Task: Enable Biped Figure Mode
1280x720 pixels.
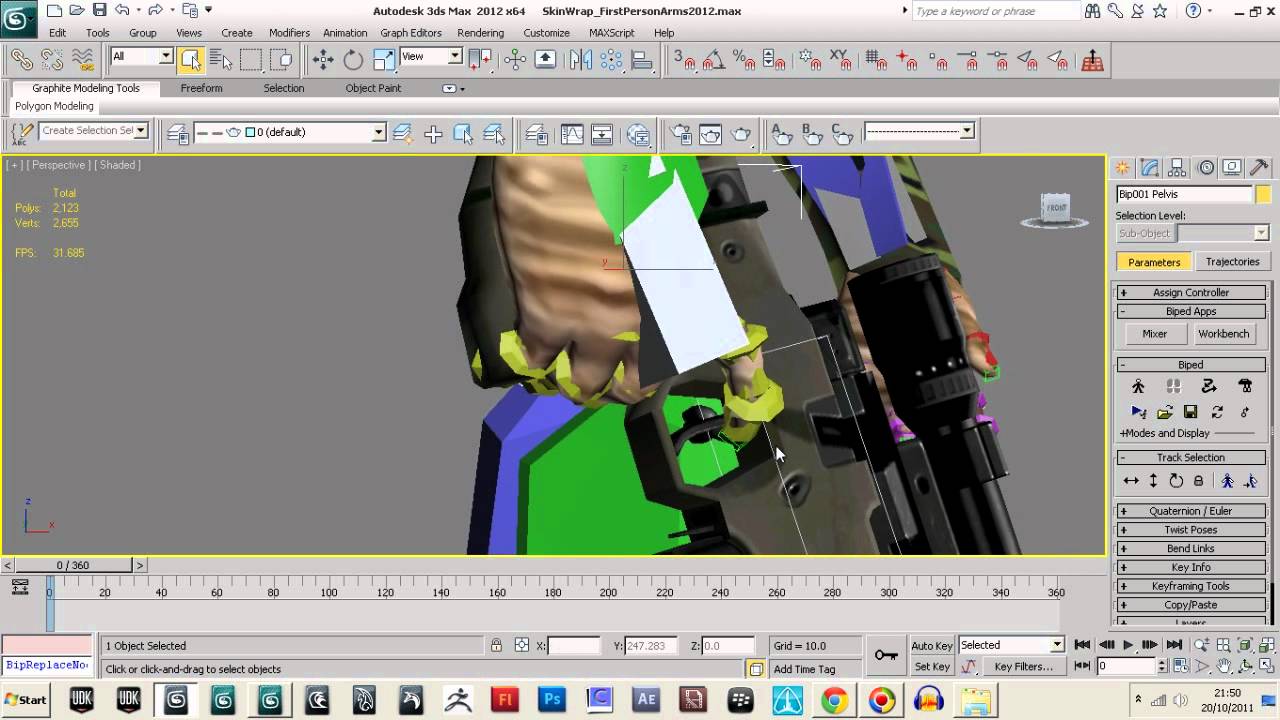Action: pyautogui.click(x=1138, y=386)
